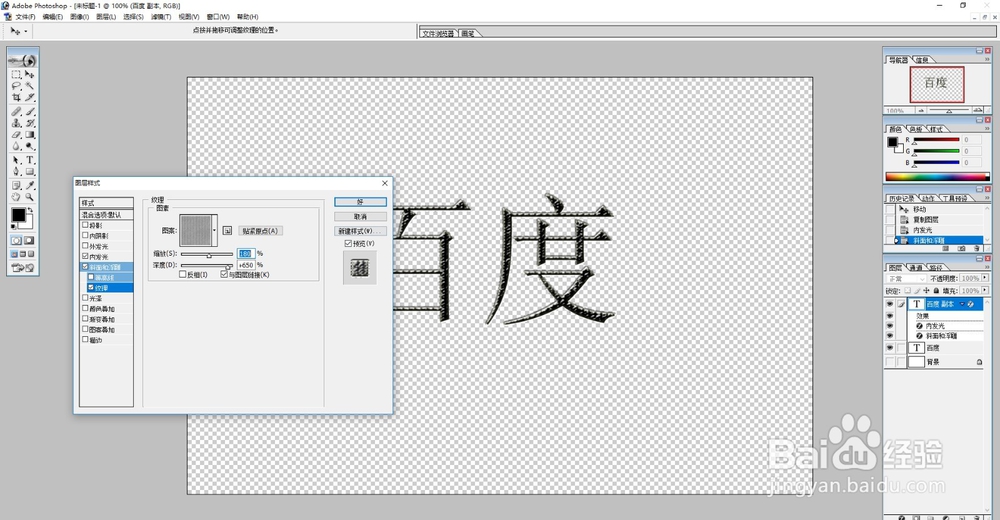1000x520 pixels.
Task: Select the Zoom tool
Action: tap(29, 197)
